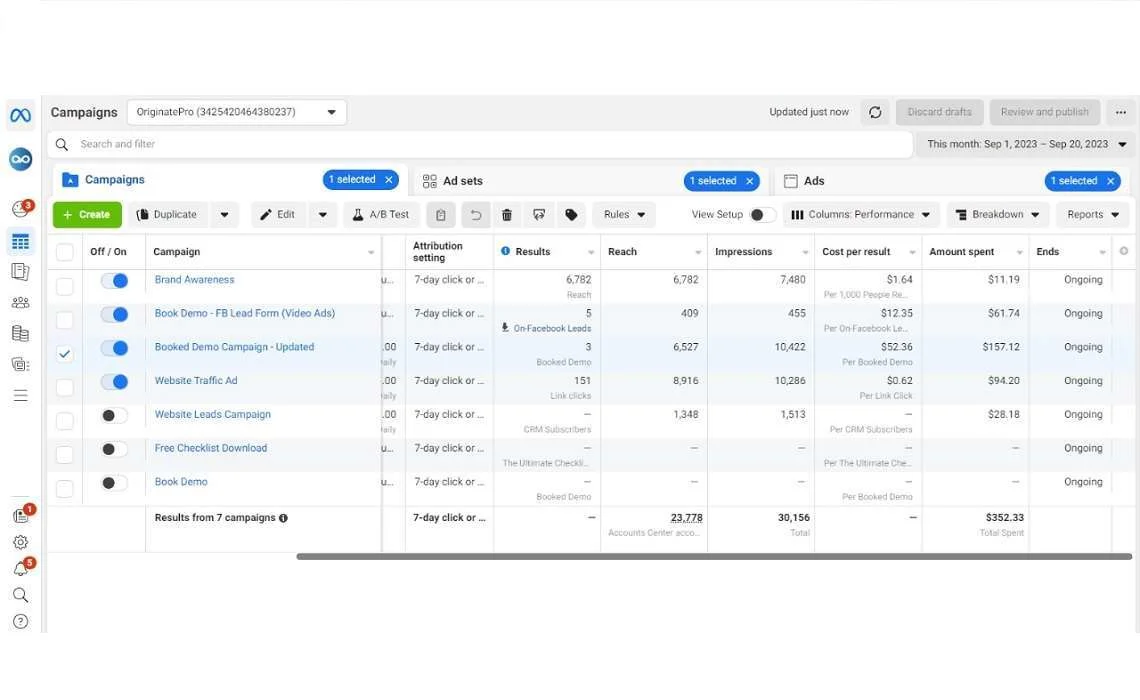Open the Meta logo home icon
The height and width of the screenshot is (700, 1140).
(x=20, y=116)
